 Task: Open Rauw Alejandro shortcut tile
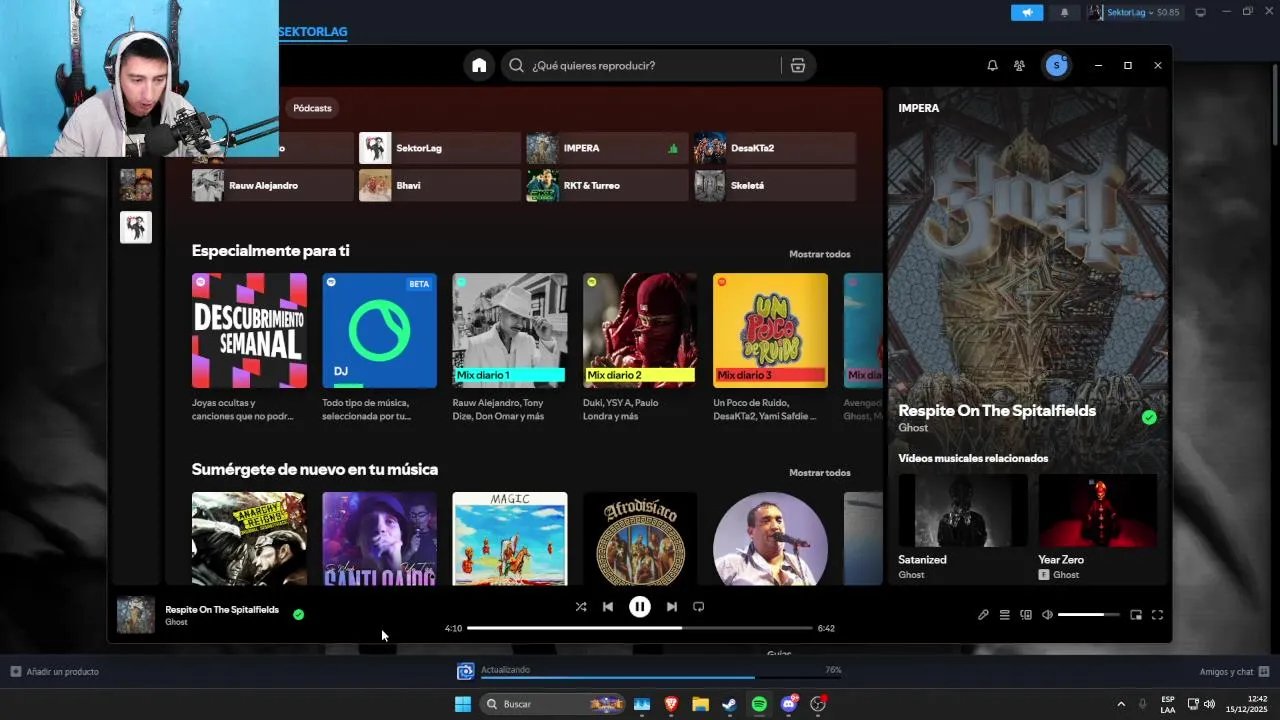point(272,185)
